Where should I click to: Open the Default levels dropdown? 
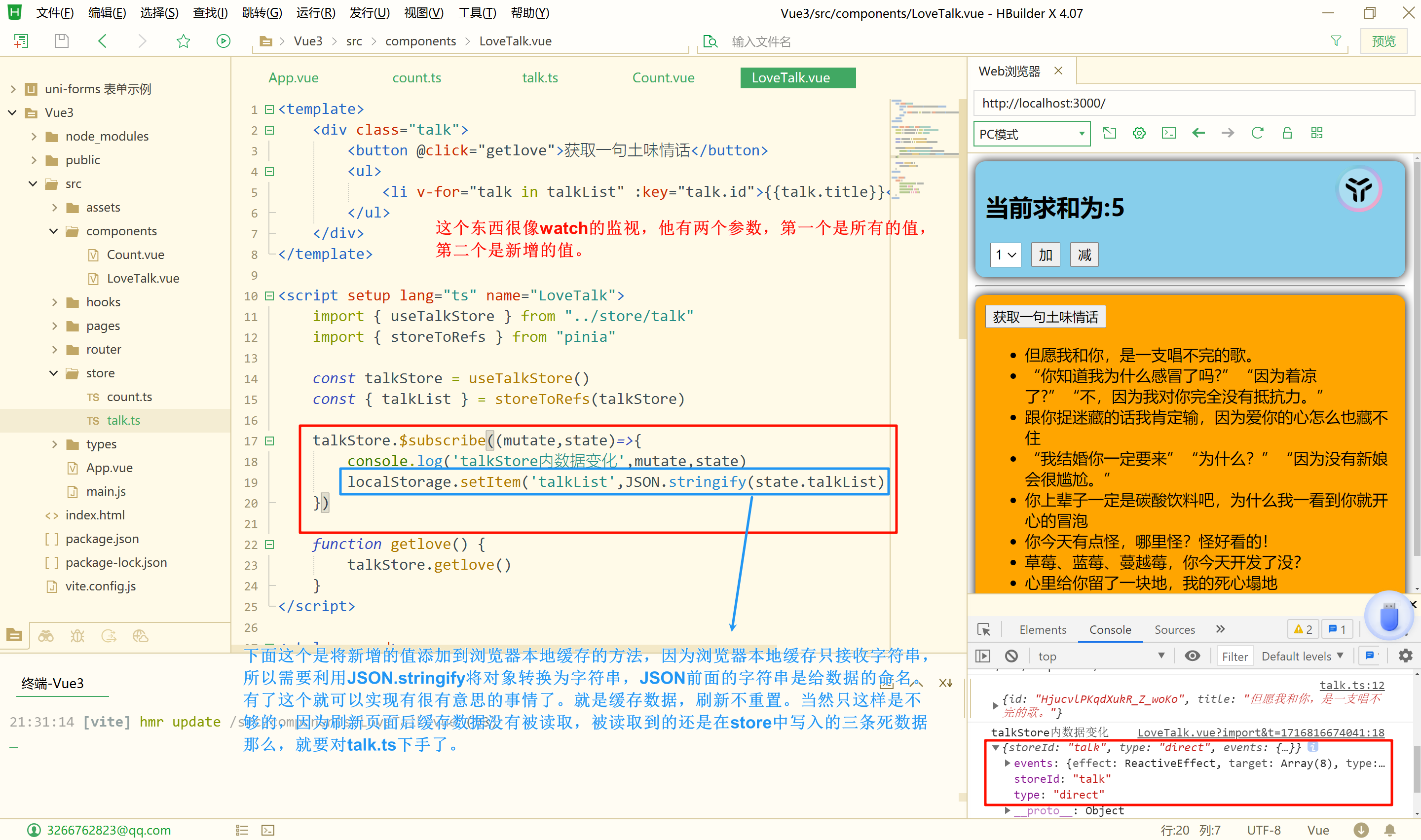point(1302,656)
